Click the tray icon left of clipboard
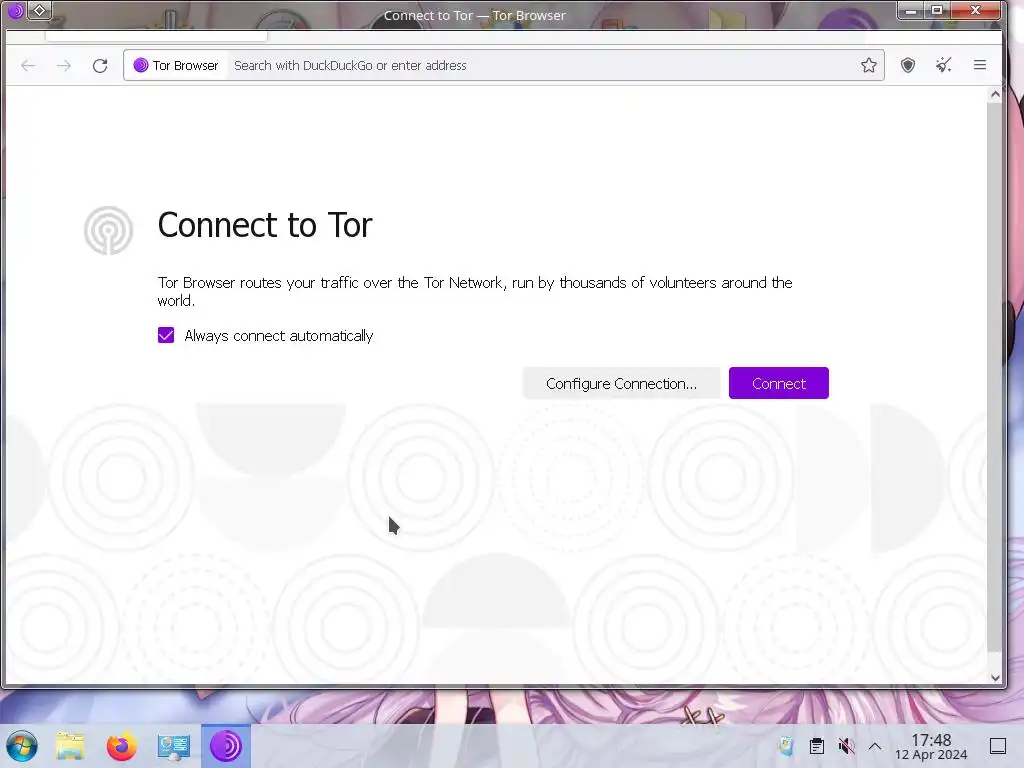Screen dimensions: 1024x768 [x=786, y=746]
